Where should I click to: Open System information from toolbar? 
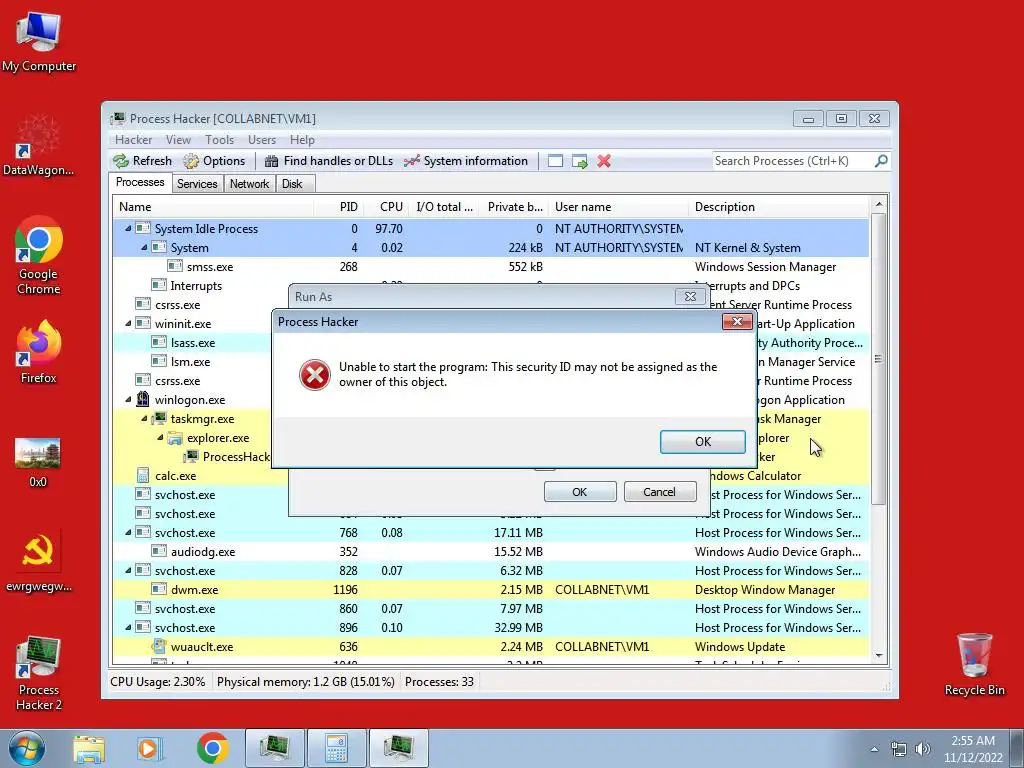(466, 161)
